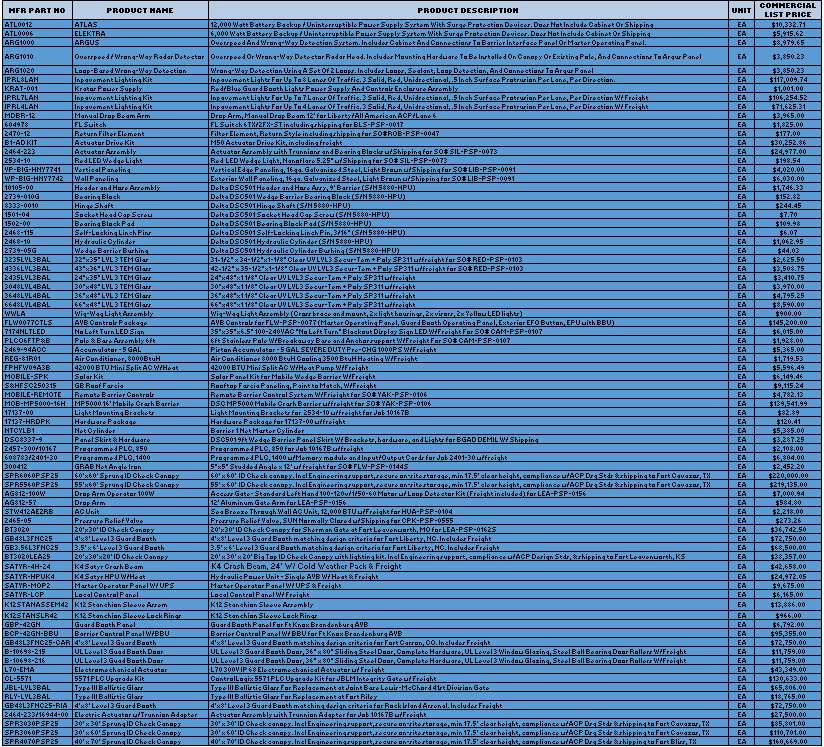Click the ARGUS product name cell
The width and height of the screenshot is (824, 747).
point(140,43)
